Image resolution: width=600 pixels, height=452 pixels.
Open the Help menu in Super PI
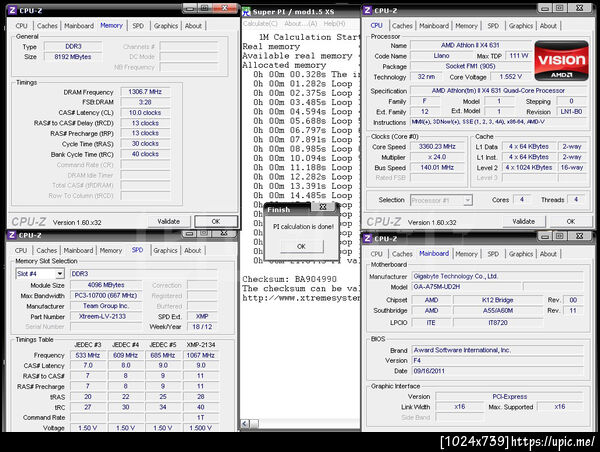[x=334, y=24]
